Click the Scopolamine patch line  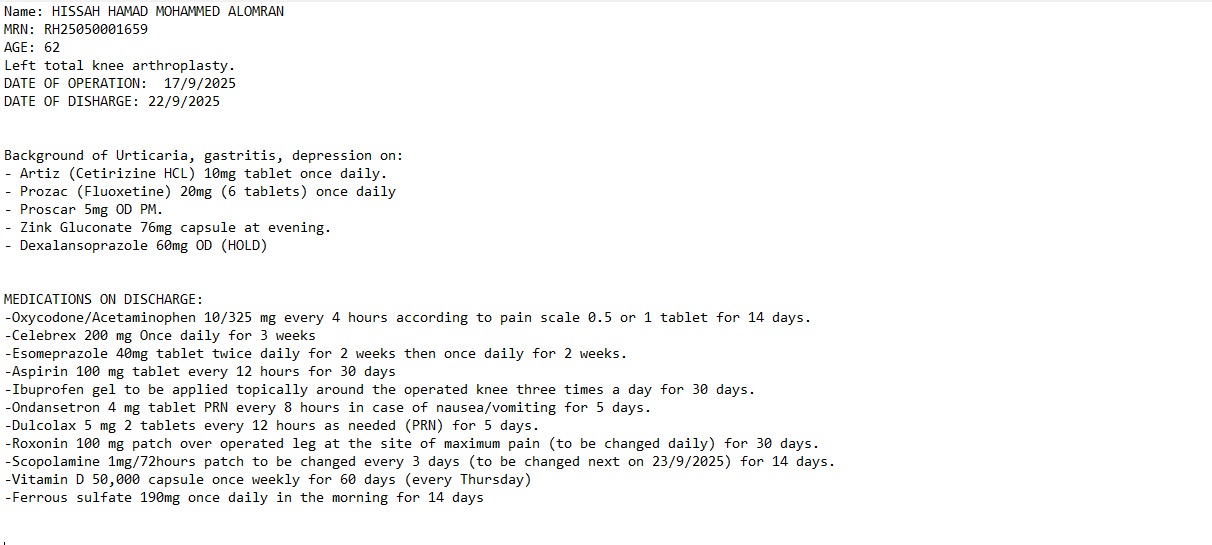coord(419,462)
